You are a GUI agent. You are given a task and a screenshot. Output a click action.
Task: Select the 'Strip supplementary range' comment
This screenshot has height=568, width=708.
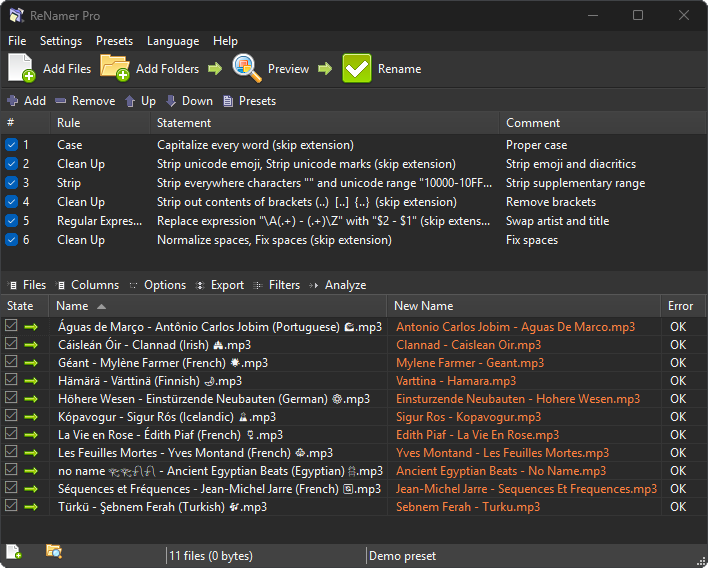(575, 183)
